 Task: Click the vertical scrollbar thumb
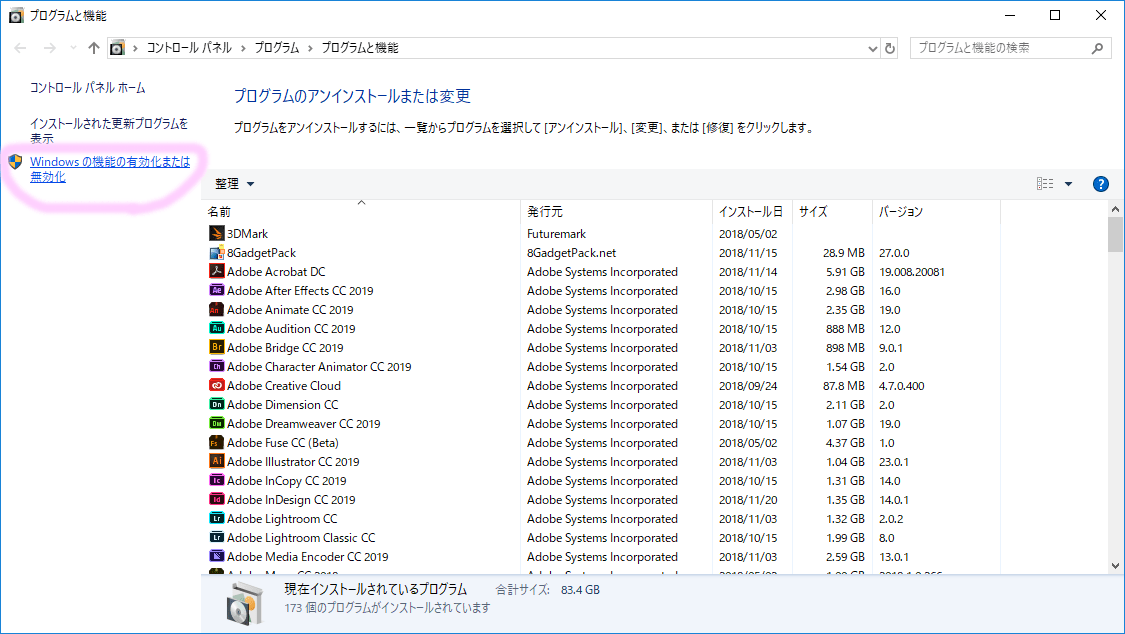pyautogui.click(x=1115, y=235)
